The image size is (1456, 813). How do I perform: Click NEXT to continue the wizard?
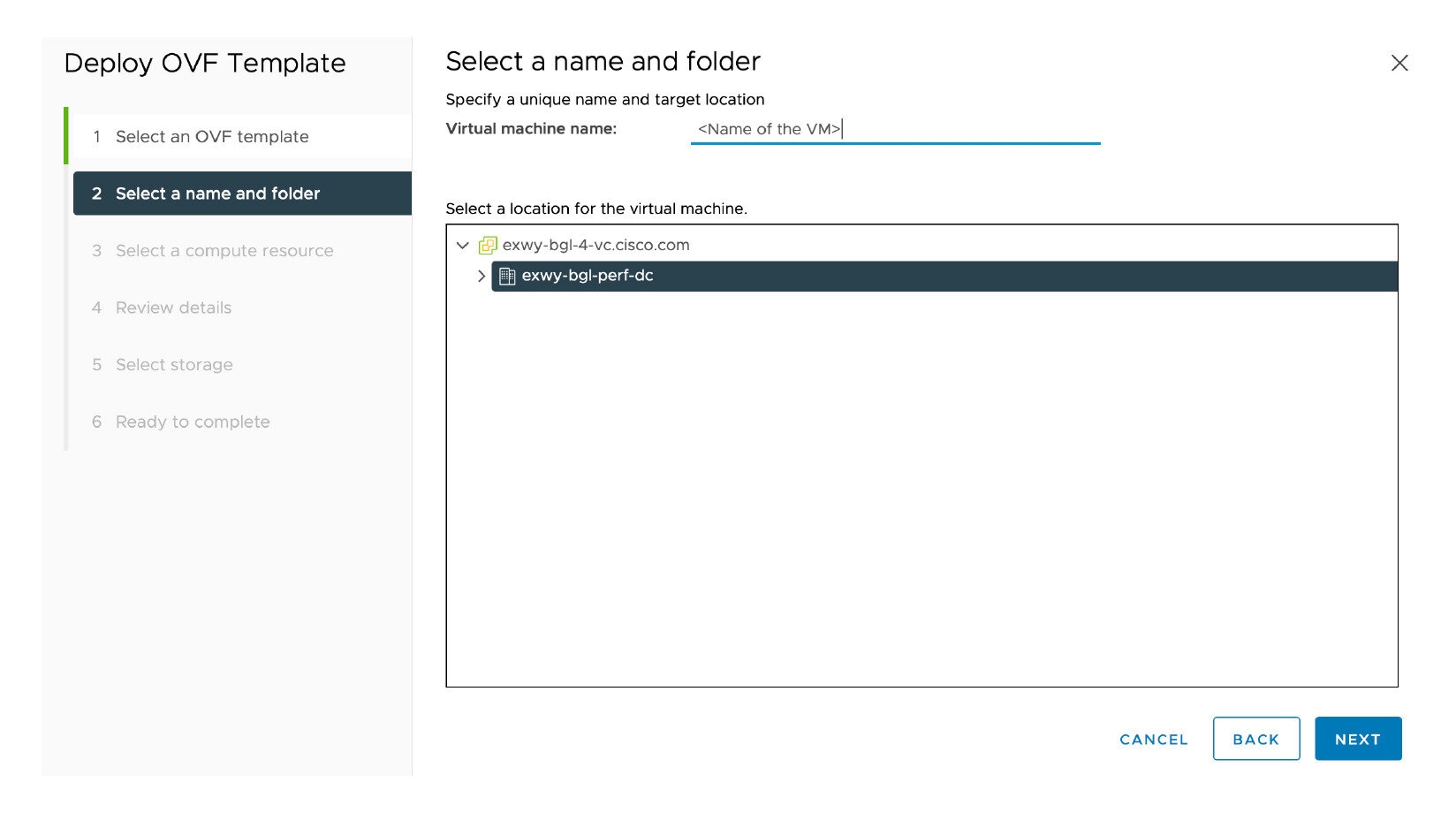[x=1357, y=739]
